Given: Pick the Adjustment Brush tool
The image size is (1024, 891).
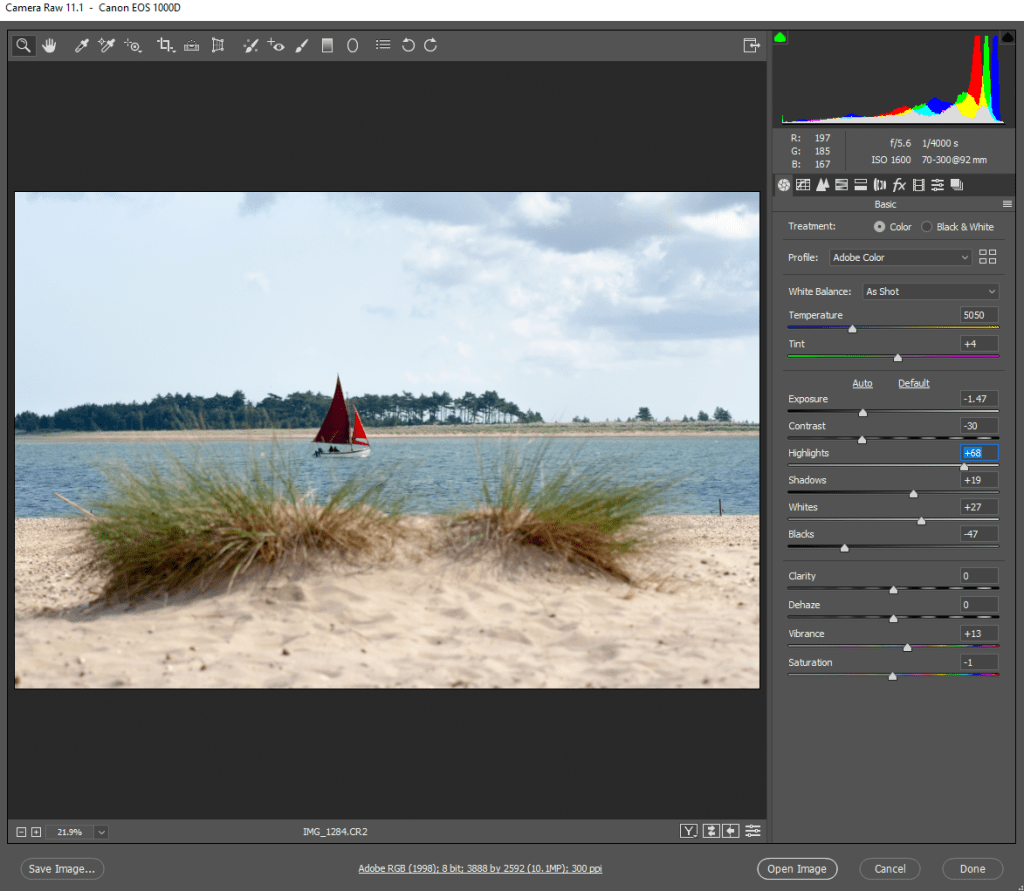Looking at the screenshot, I should coord(301,45).
